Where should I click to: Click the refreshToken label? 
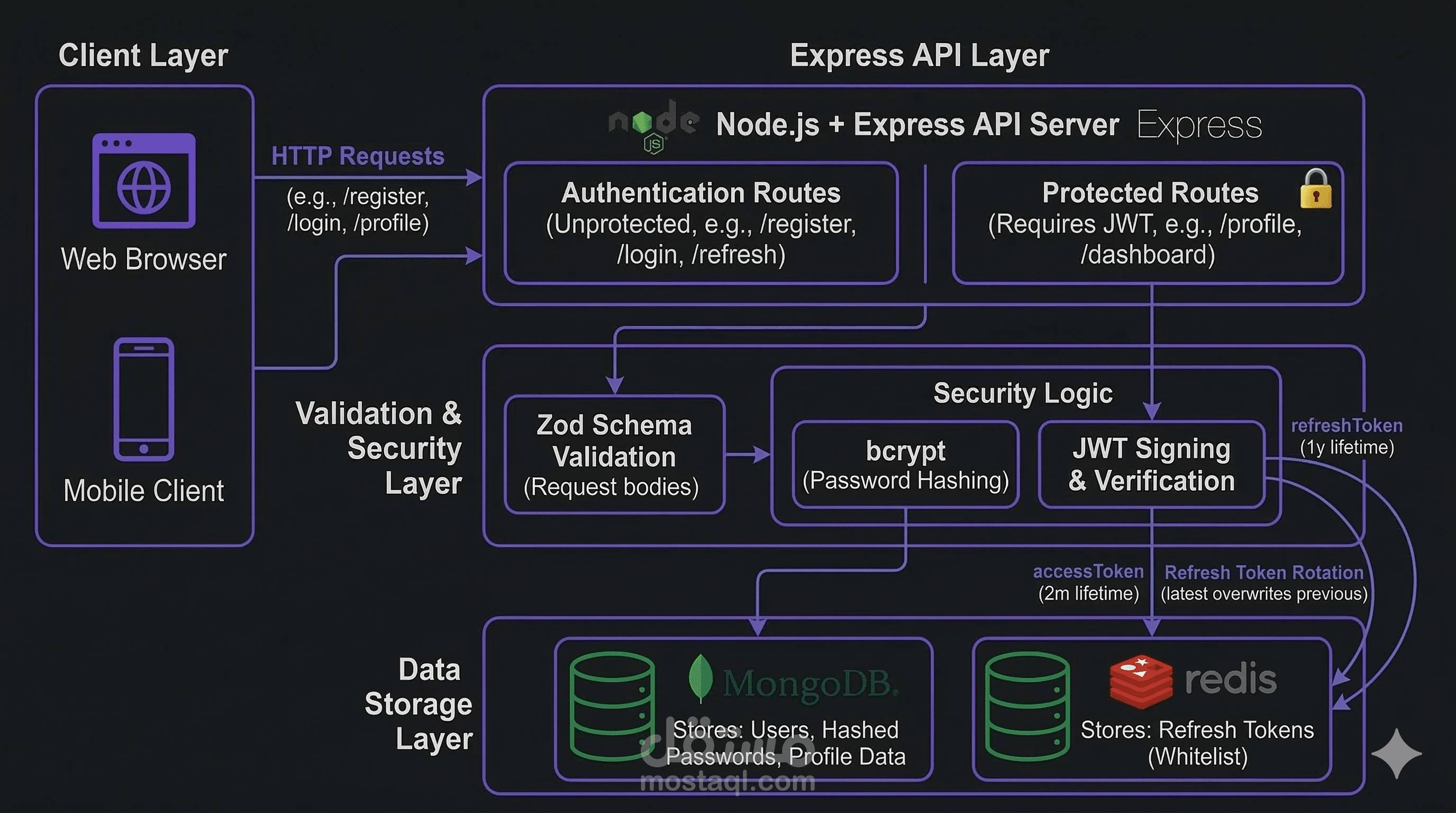pos(1346,425)
